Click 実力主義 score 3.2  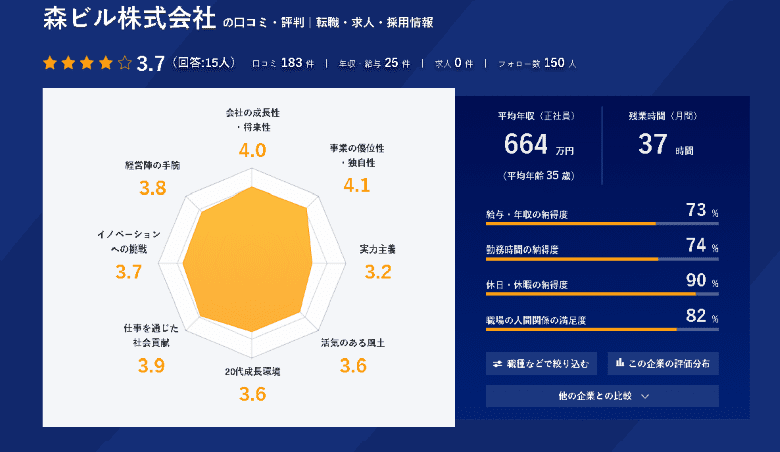tap(378, 272)
